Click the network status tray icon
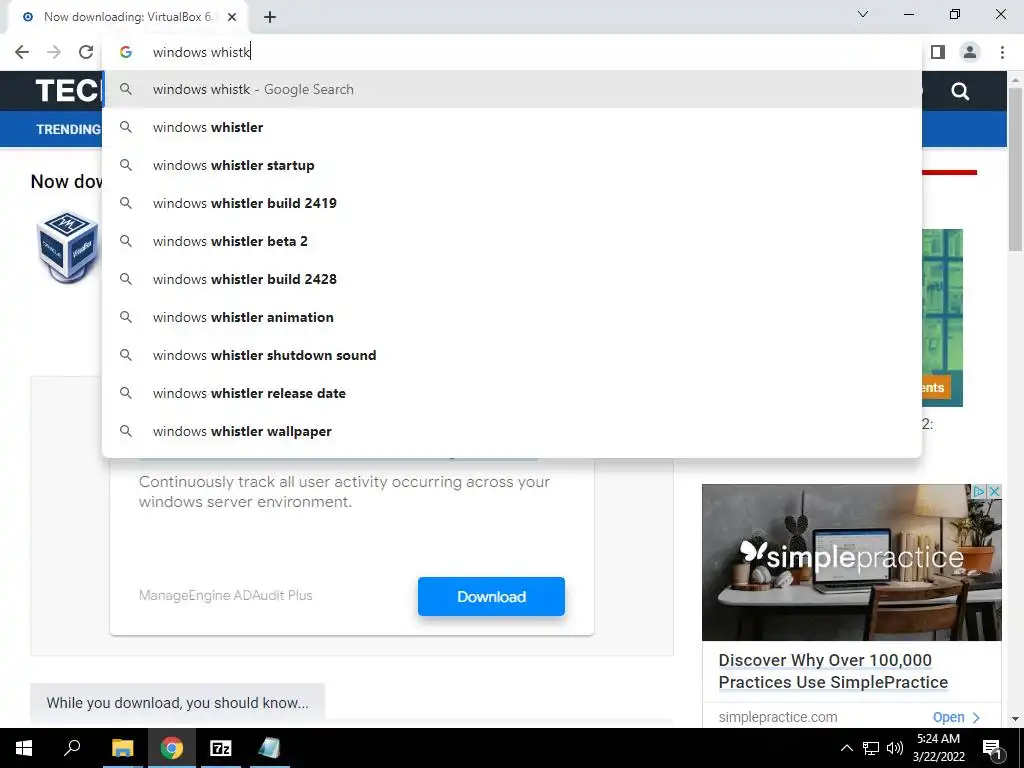This screenshot has width=1024, height=768. tap(871, 748)
